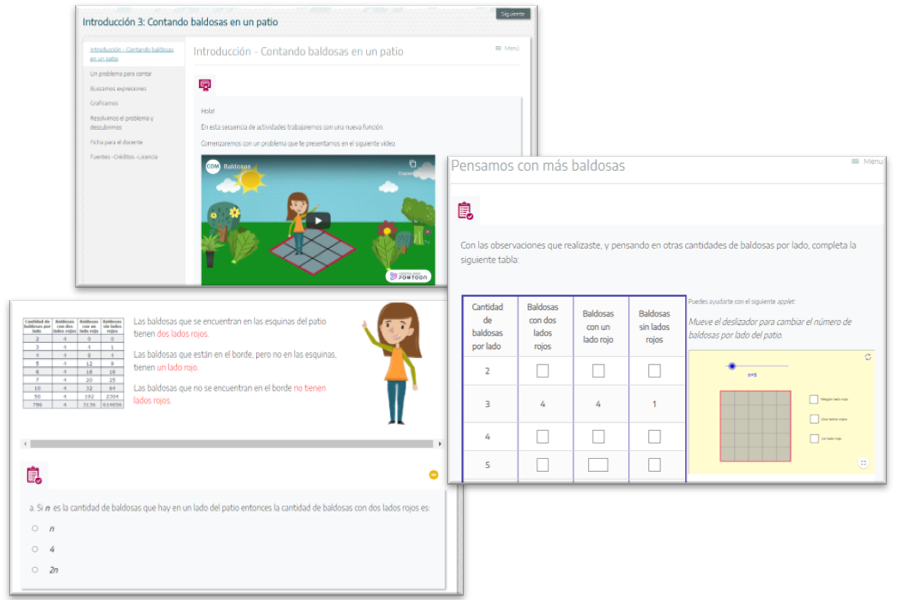Click table header 'Baldosas con un lado rojo'
898x600 pixels.
[598, 326]
